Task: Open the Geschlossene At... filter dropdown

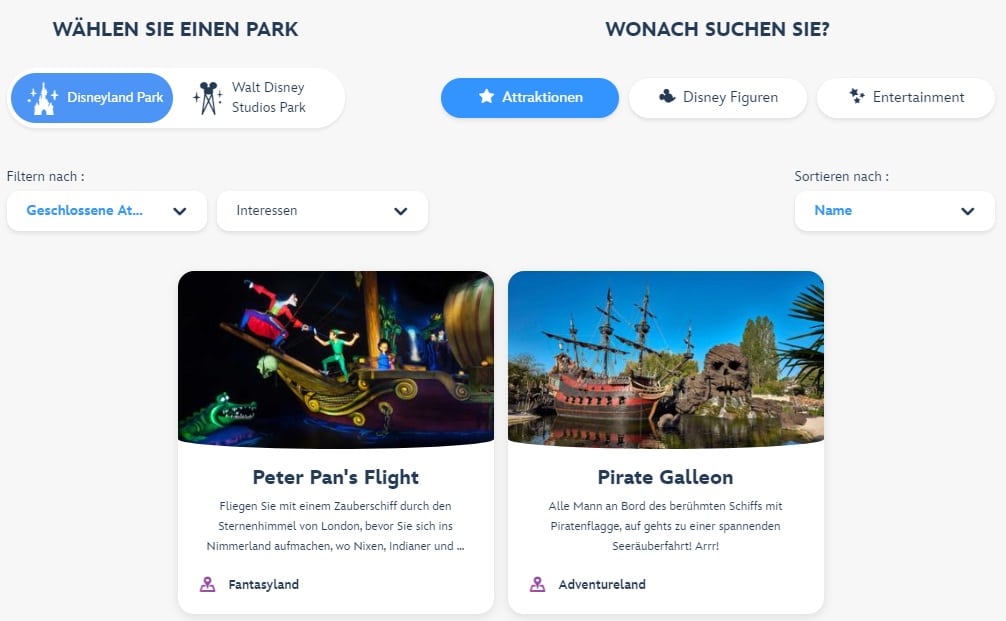Action: point(107,210)
